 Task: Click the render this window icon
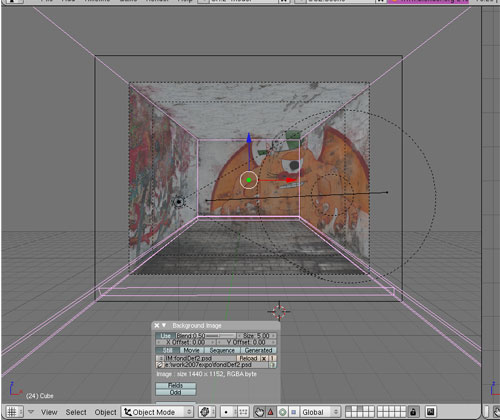point(431,412)
